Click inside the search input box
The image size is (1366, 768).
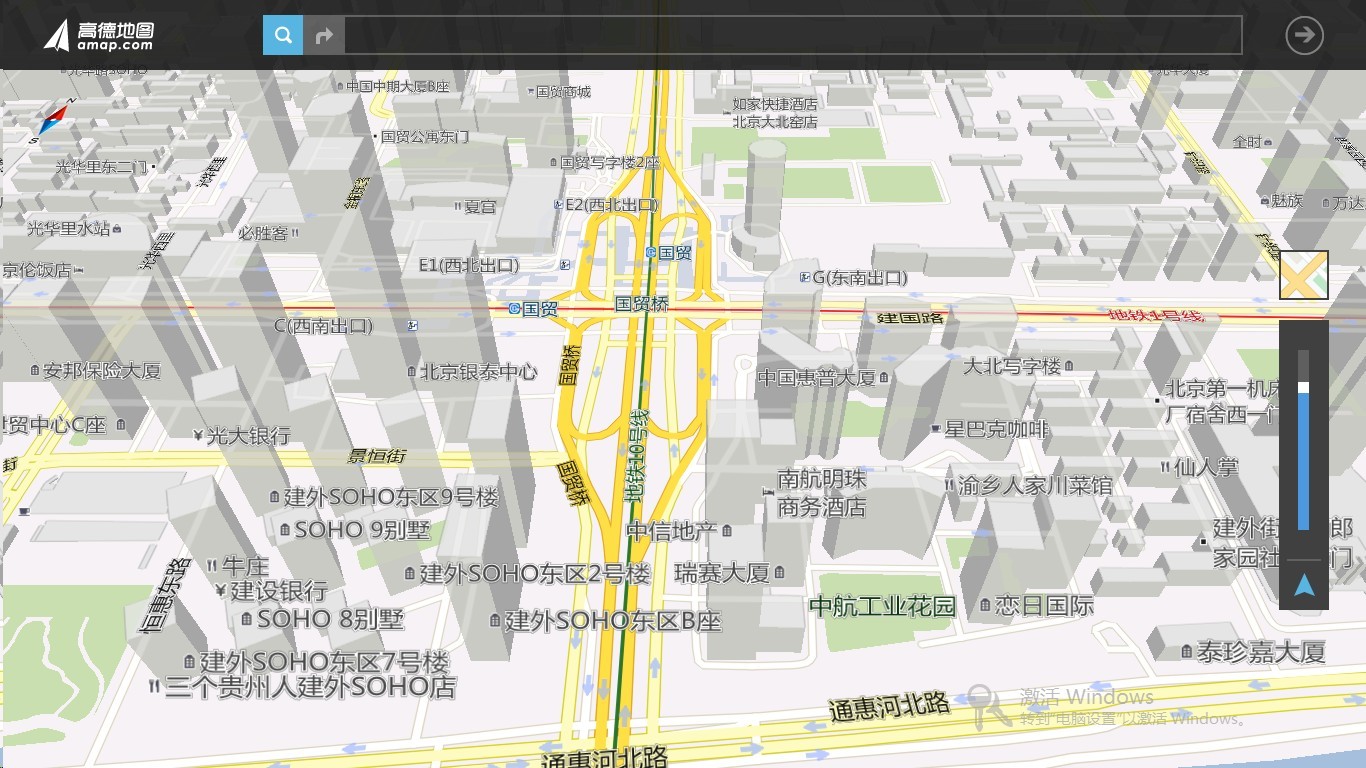[790, 34]
